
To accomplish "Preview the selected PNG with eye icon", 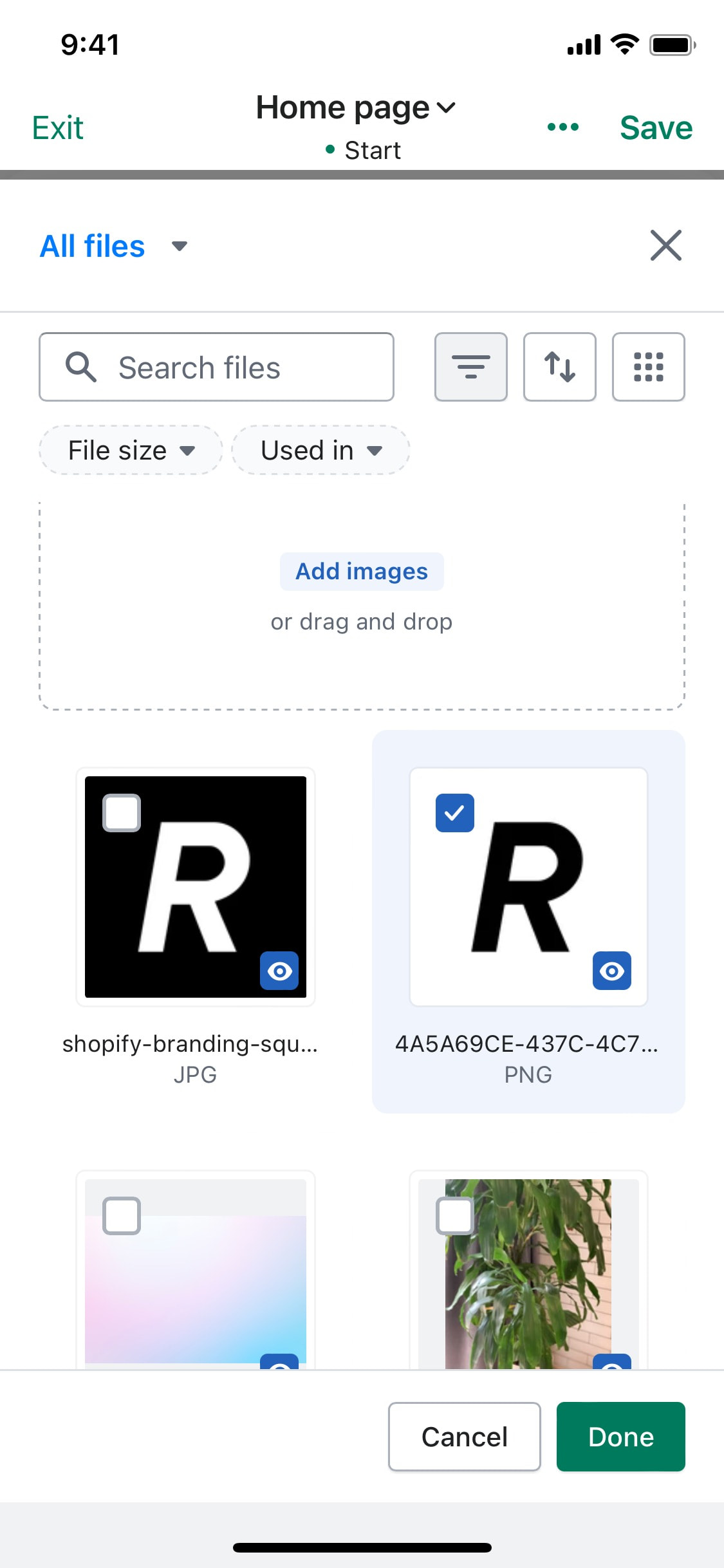I will (612, 971).
